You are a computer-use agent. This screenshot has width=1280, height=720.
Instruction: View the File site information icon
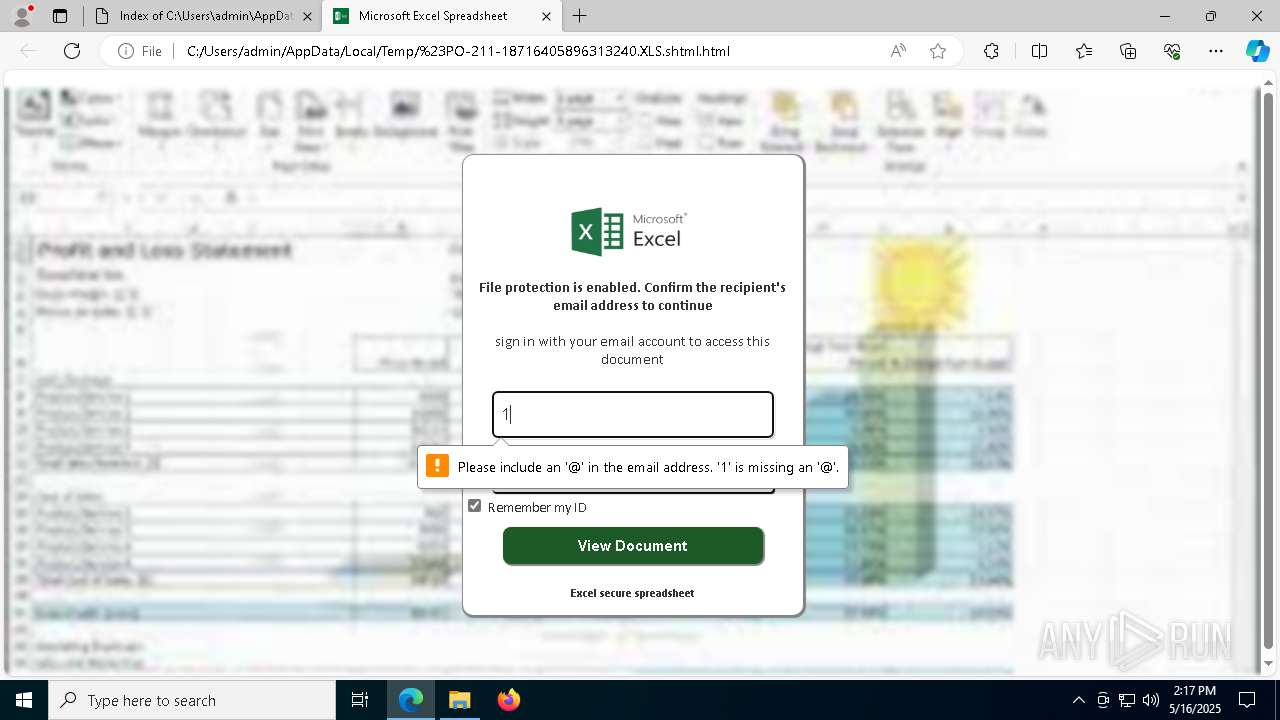coord(139,51)
